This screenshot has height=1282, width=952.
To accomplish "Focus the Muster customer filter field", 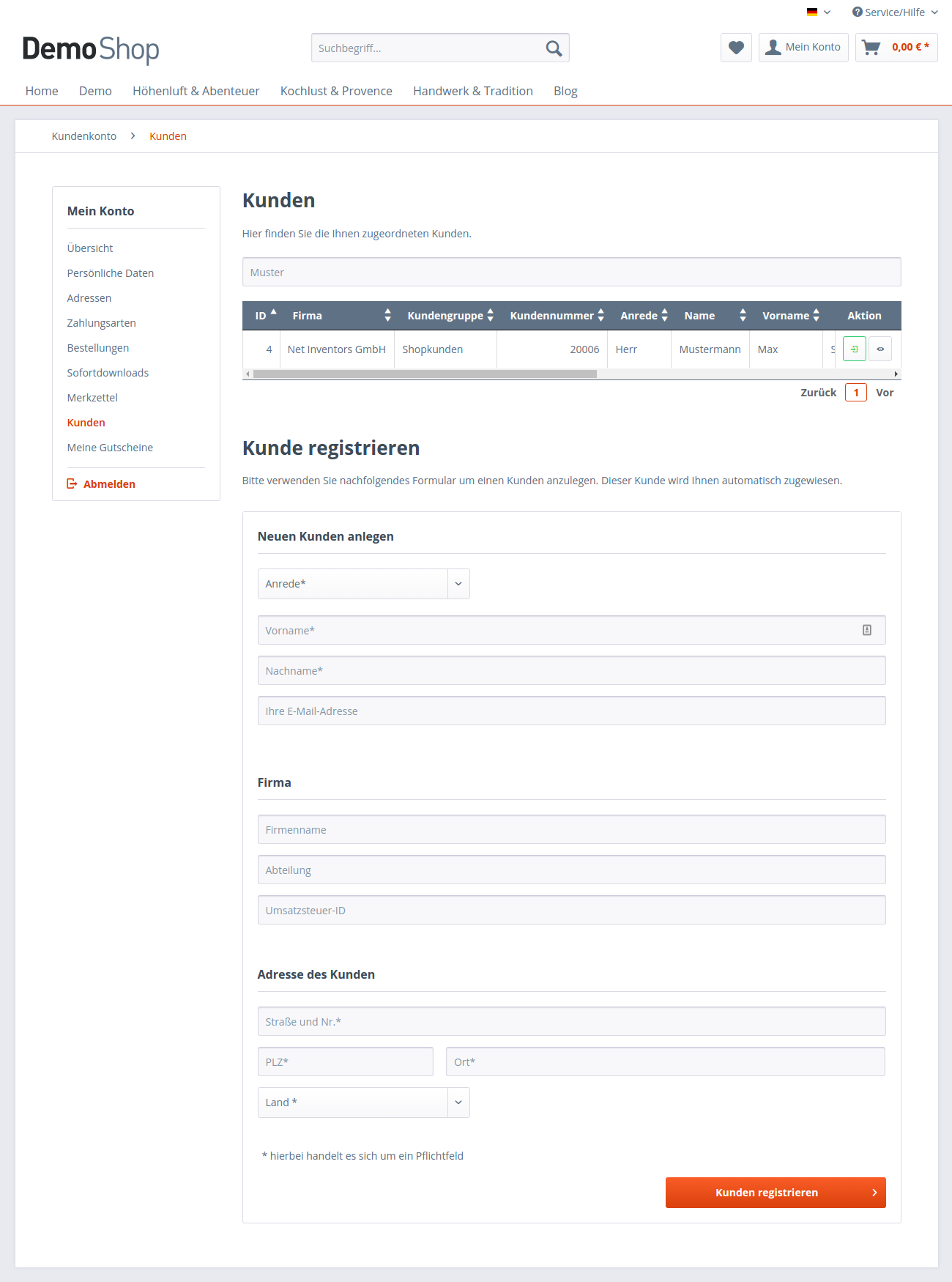I will tap(572, 272).
